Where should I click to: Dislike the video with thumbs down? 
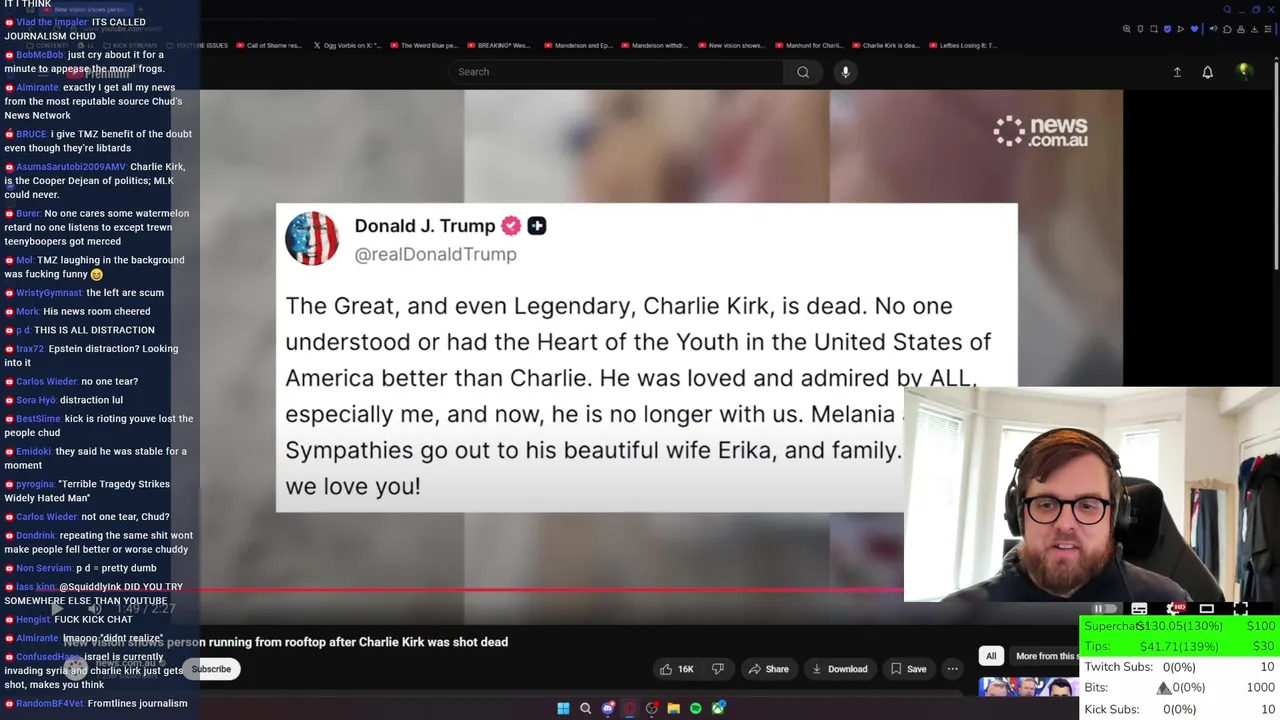717,669
